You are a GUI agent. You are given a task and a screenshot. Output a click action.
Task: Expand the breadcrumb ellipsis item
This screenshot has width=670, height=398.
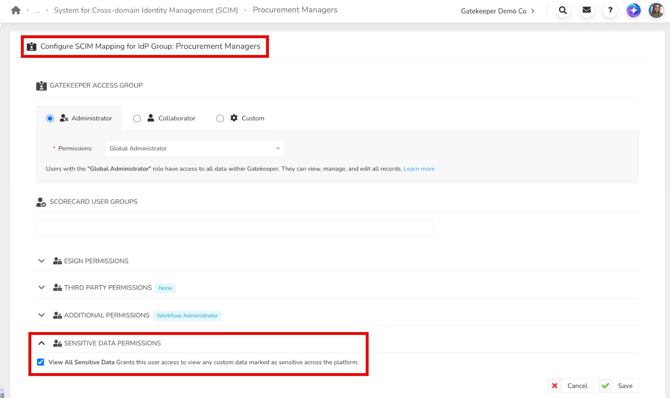pyautogui.click(x=37, y=11)
